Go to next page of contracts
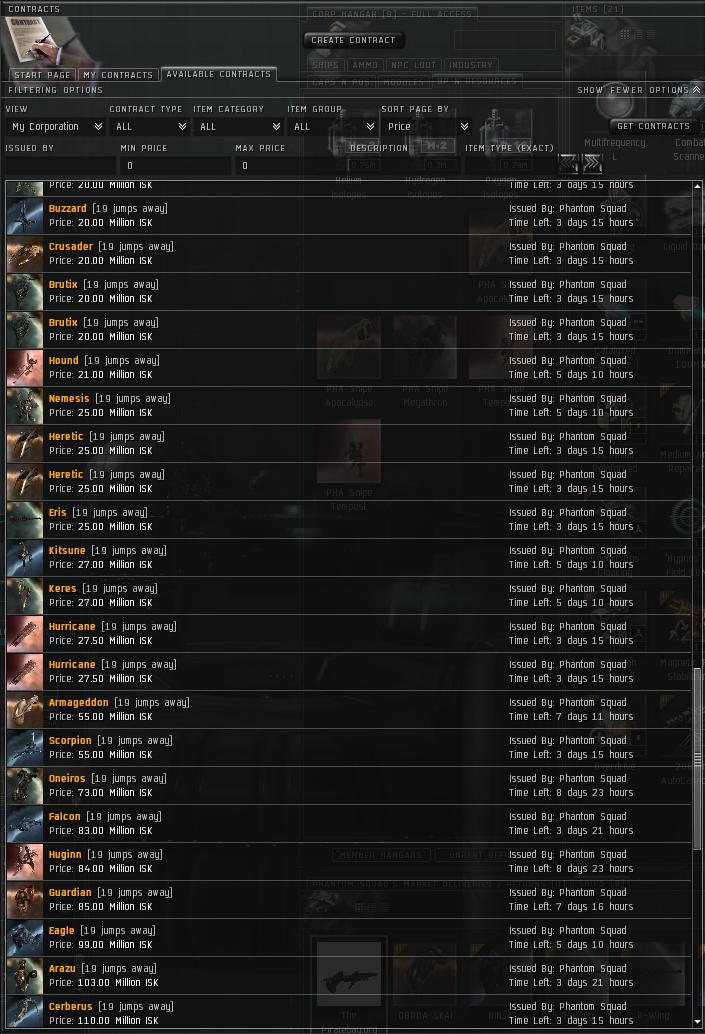 tap(592, 164)
